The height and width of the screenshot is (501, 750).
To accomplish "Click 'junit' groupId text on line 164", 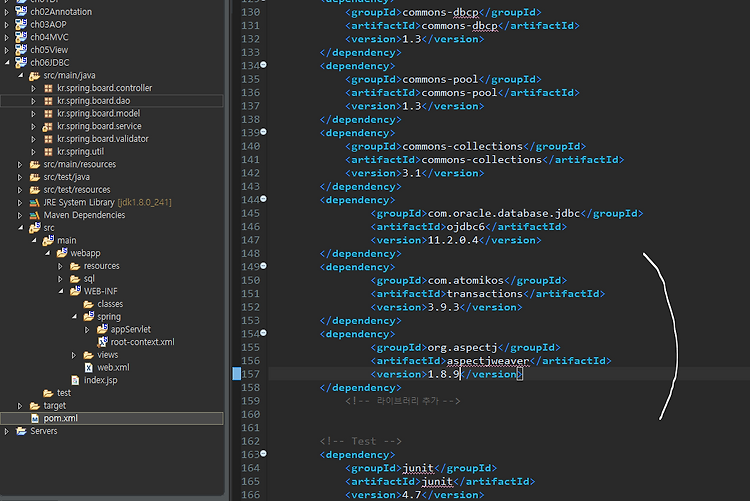I will click(418, 468).
